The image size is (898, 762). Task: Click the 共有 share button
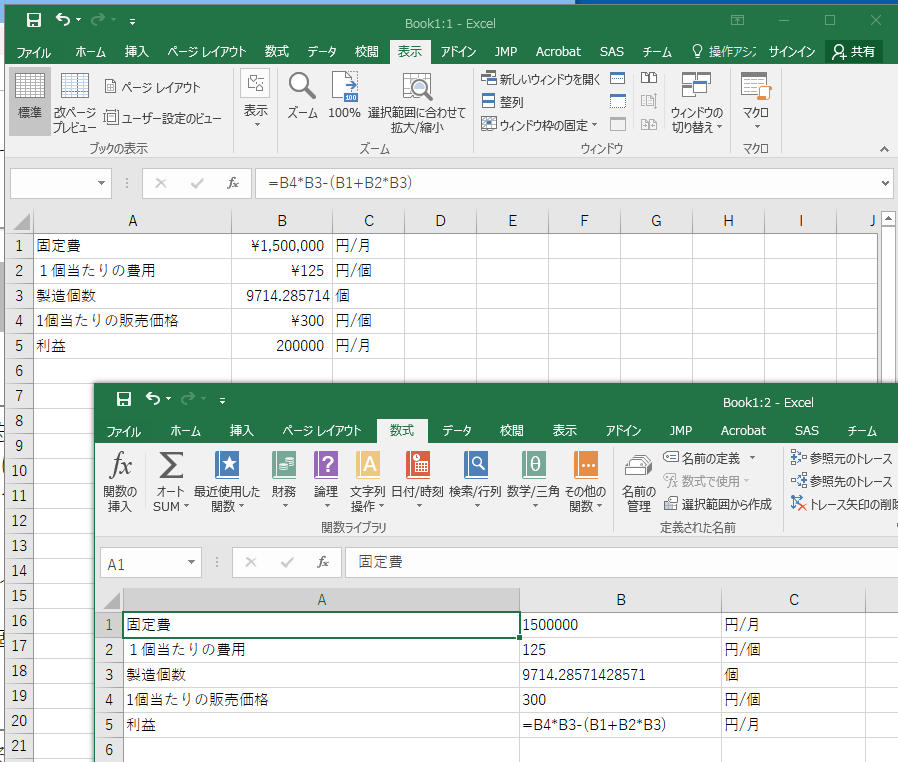click(854, 52)
